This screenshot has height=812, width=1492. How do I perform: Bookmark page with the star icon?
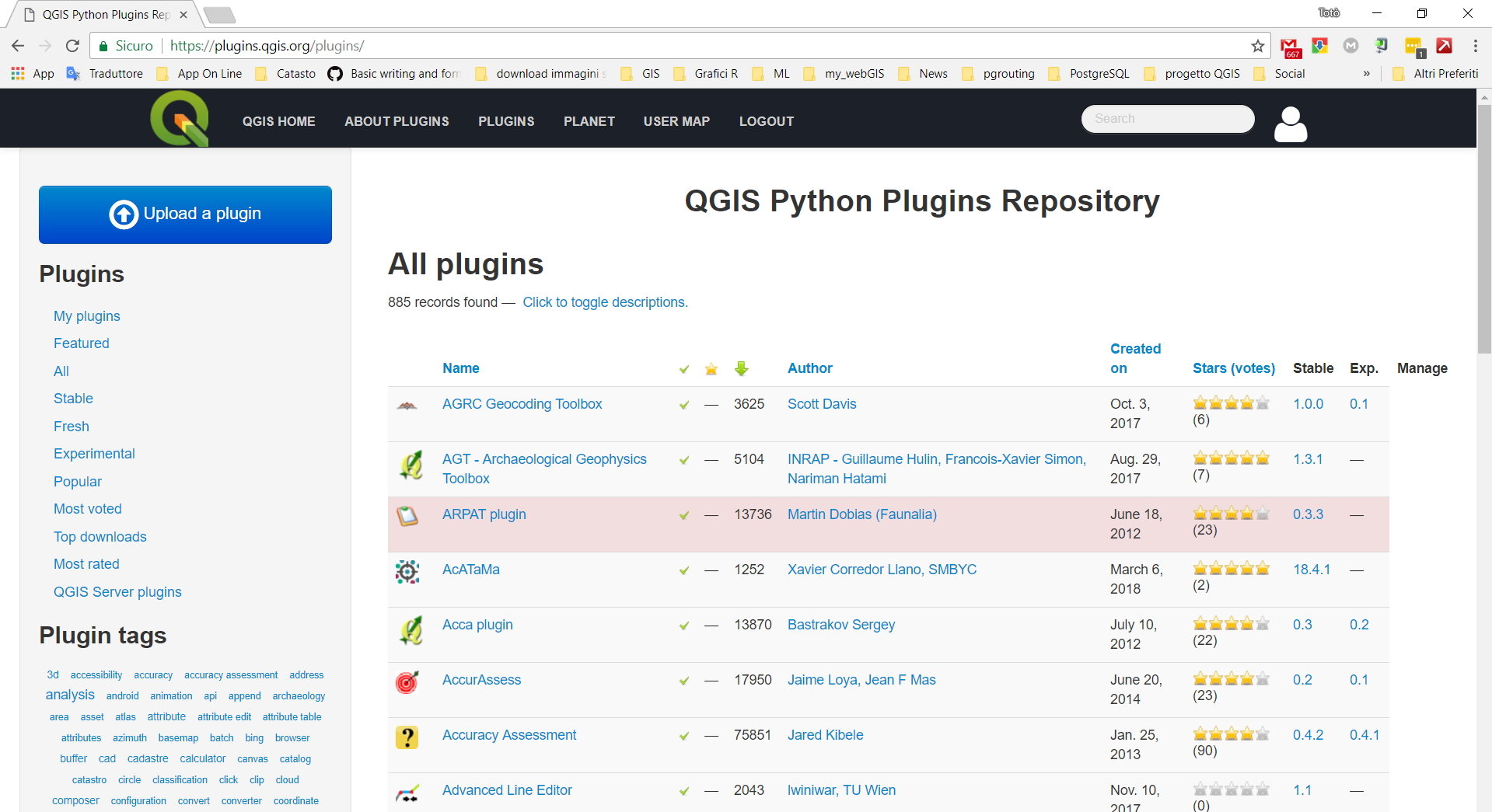pyautogui.click(x=1257, y=46)
